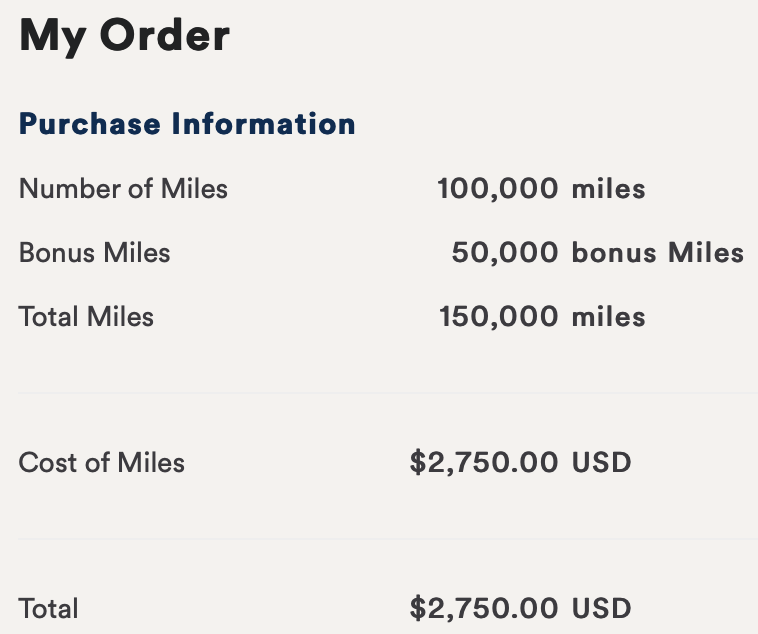Screen dimensions: 758x634
Task: Click the words bonus Miles after 50,000
Action: coord(658,252)
